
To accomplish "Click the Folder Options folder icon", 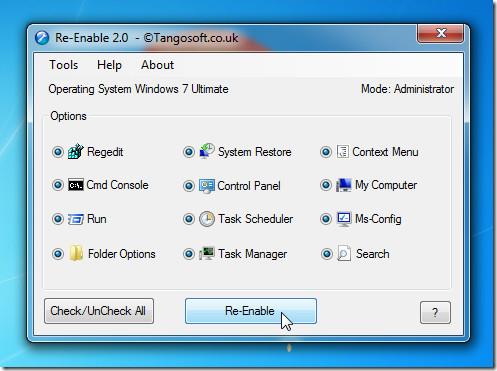I will point(76,253).
